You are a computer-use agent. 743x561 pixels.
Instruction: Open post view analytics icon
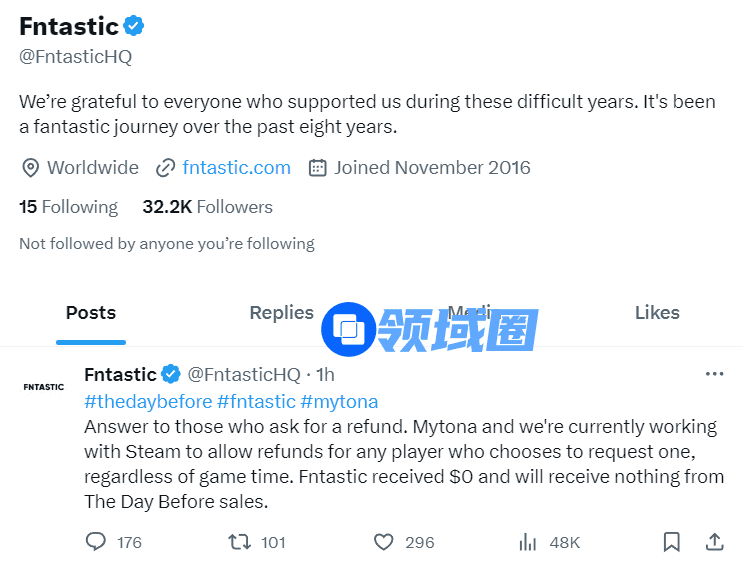click(528, 542)
